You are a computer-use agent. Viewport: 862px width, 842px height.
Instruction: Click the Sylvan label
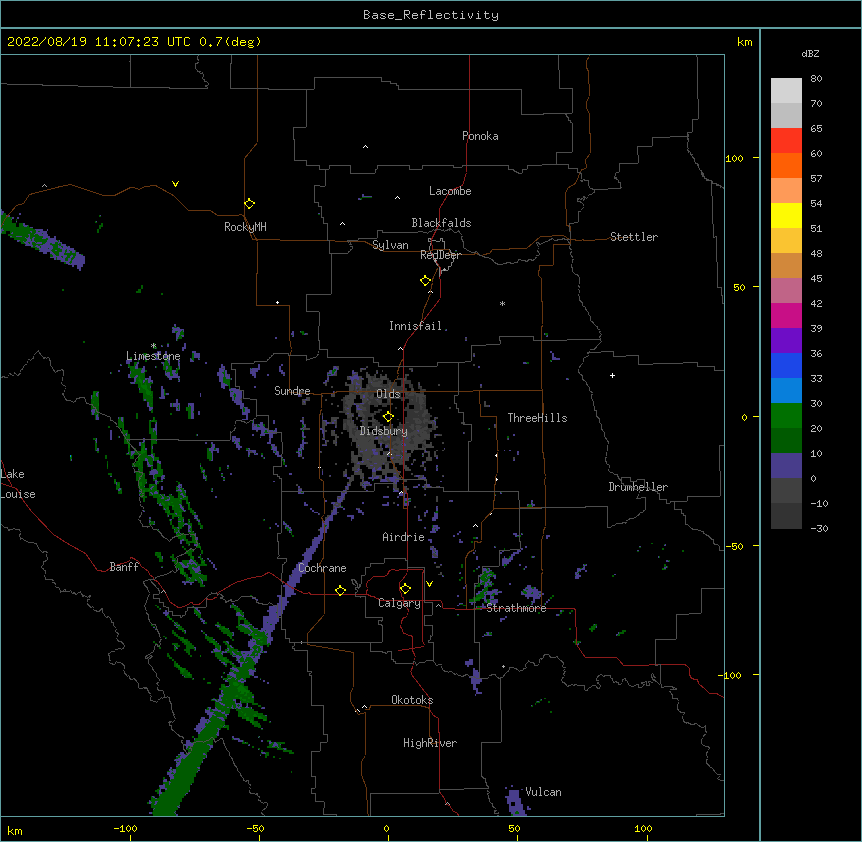[x=390, y=245]
